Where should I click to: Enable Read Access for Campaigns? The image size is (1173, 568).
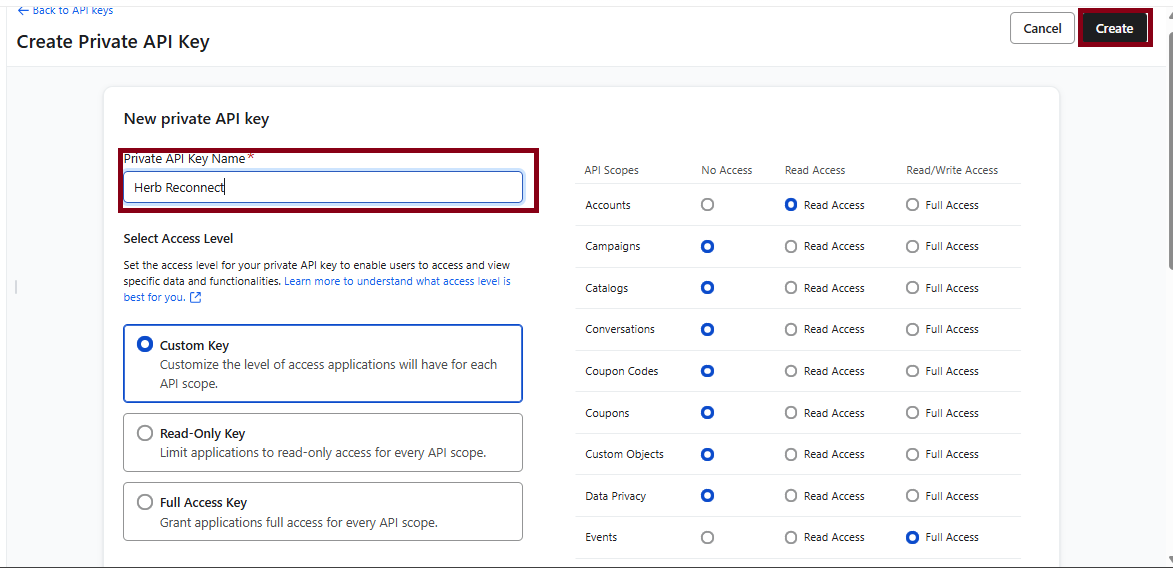point(791,246)
